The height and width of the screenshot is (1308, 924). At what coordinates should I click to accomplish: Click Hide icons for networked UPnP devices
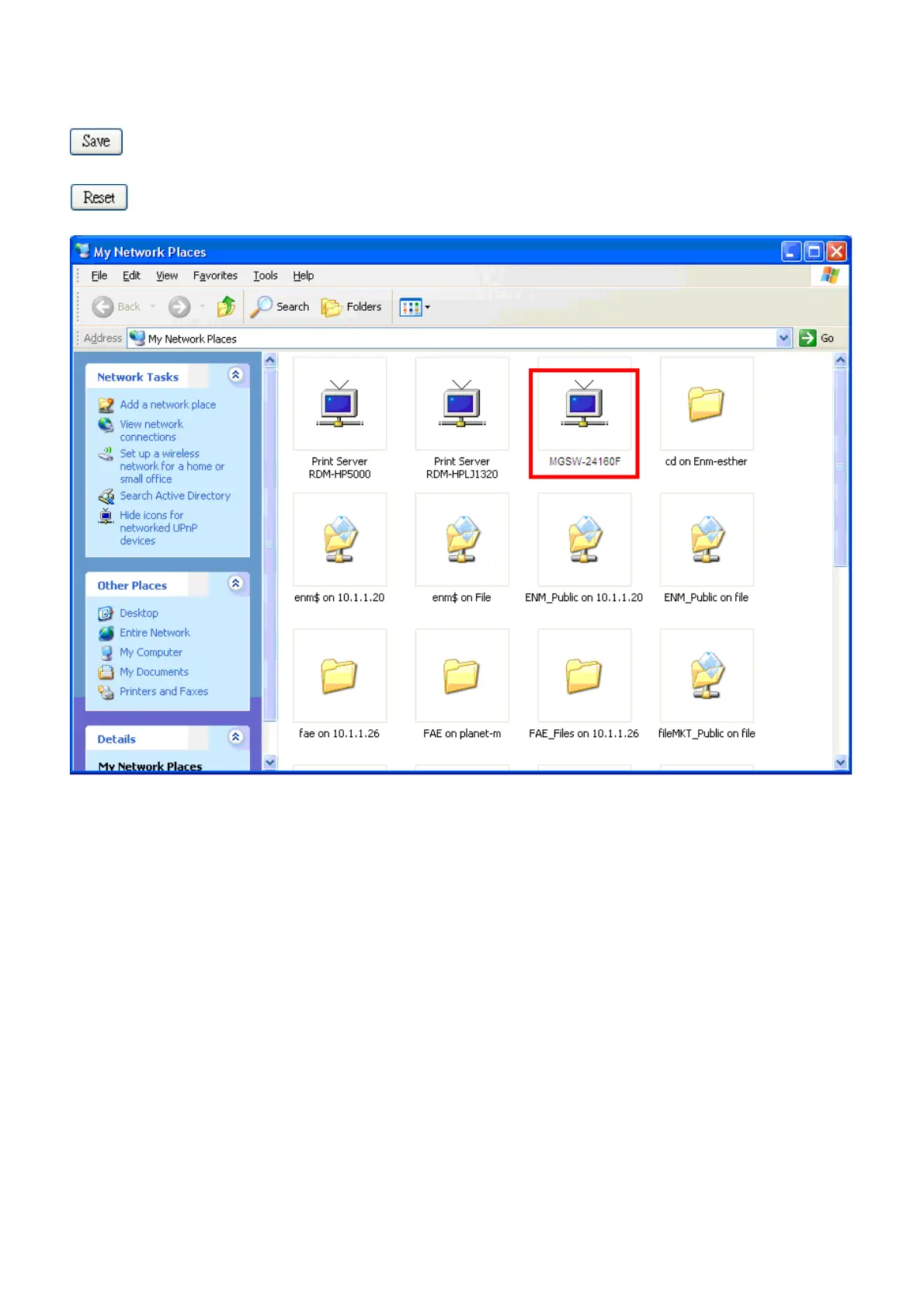[158, 527]
